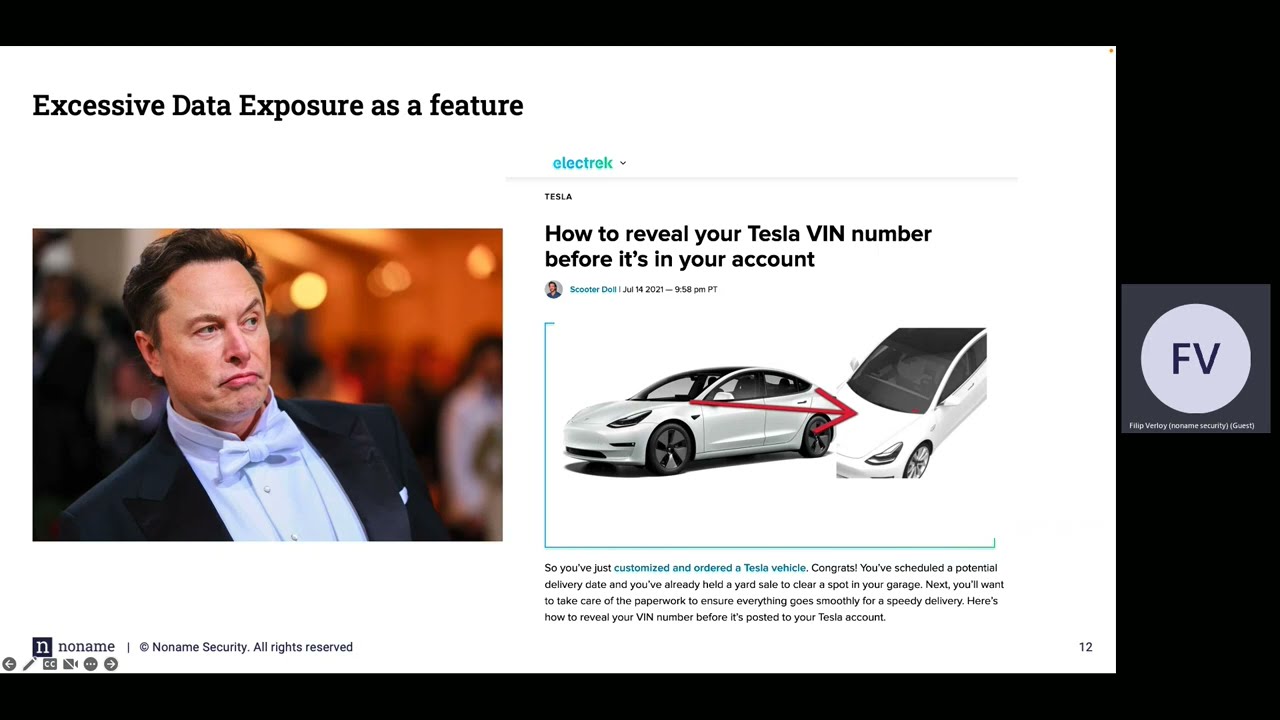Screen dimensions: 1280x720
Task: Click the slide number 12
Action: click(x=1085, y=647)
